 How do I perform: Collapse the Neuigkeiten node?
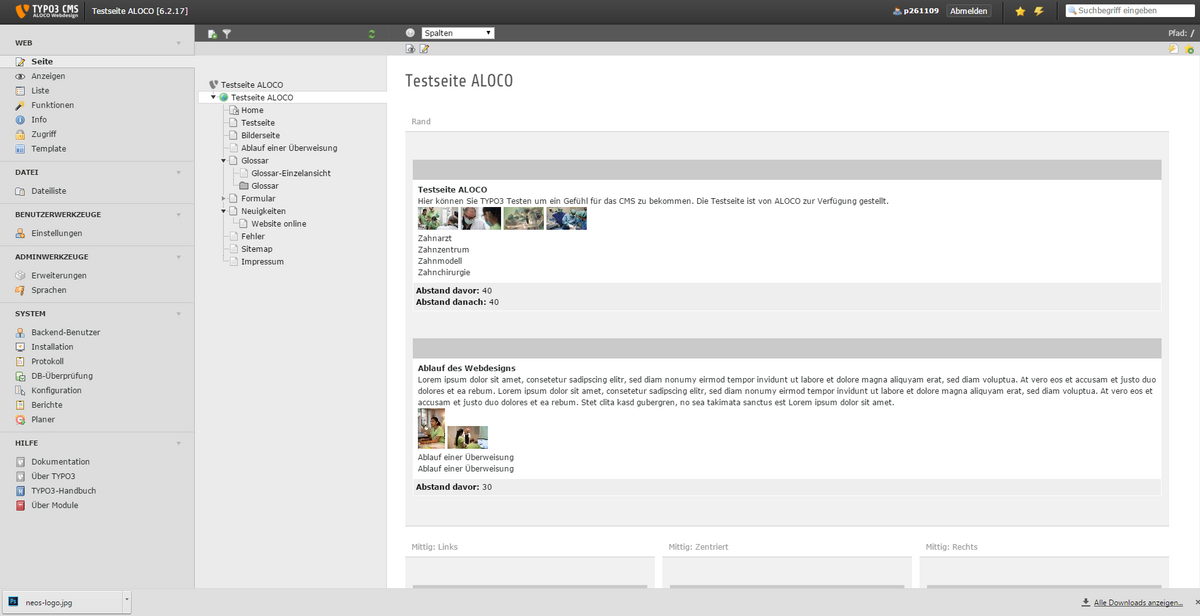tap(224, 211)
